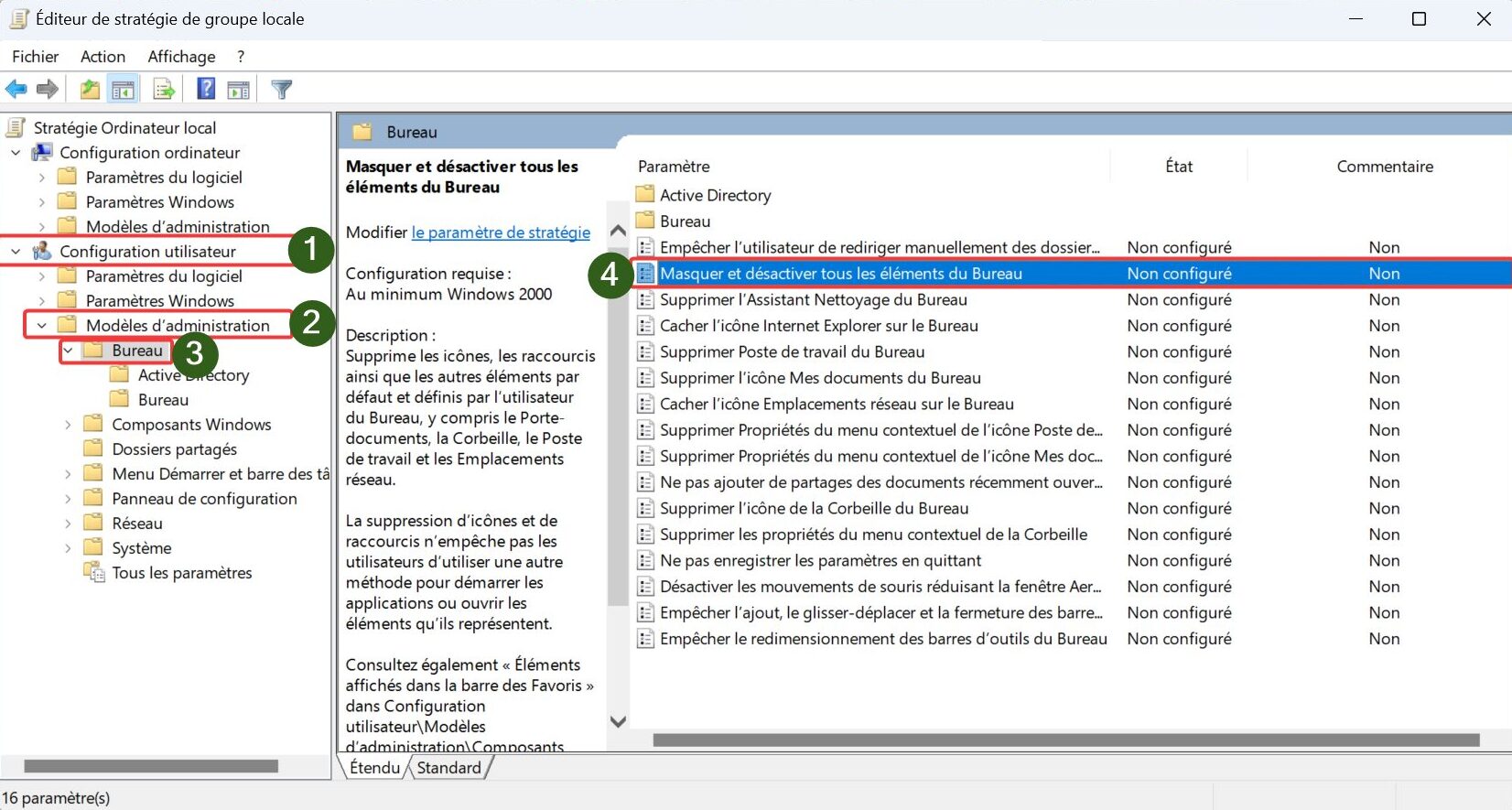This screenshot has width=1512, height=810.
Task: Collapse the Configuration utilisateur node
Action: point(16,251)
